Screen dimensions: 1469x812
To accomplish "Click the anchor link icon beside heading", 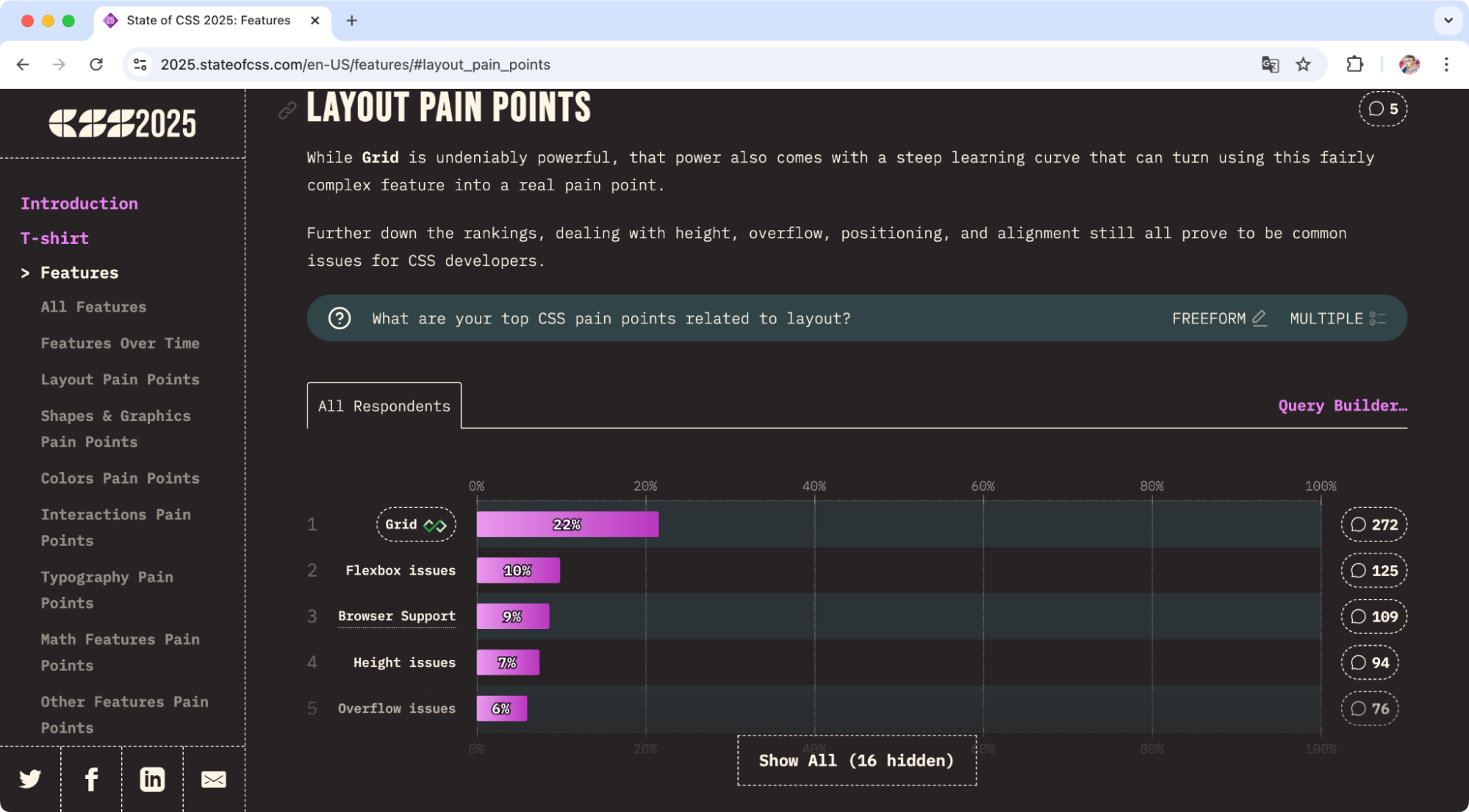I will pyautogui.click(x=287, y=110).
